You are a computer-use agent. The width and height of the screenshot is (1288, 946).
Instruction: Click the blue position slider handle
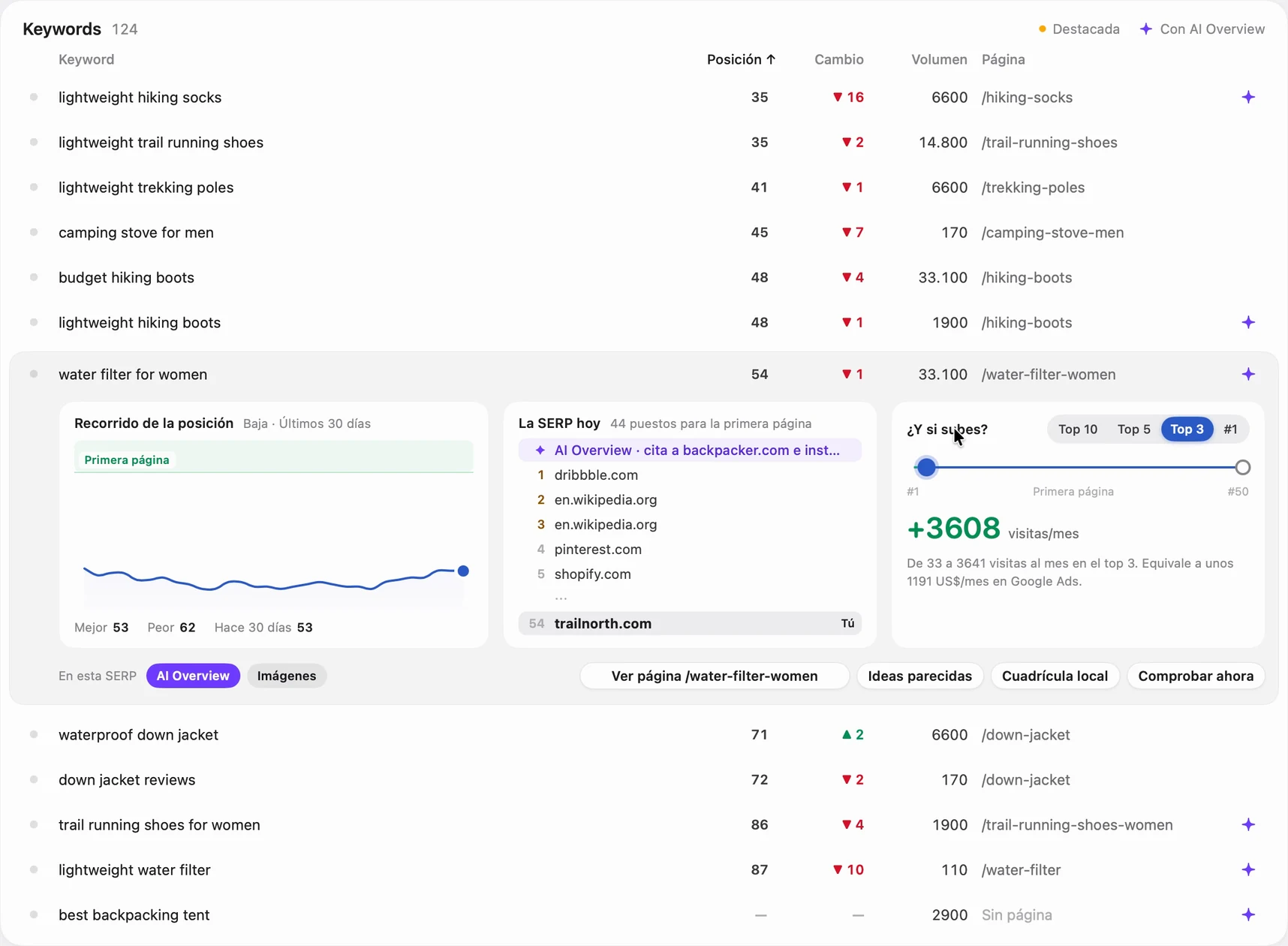pos(926,467)
